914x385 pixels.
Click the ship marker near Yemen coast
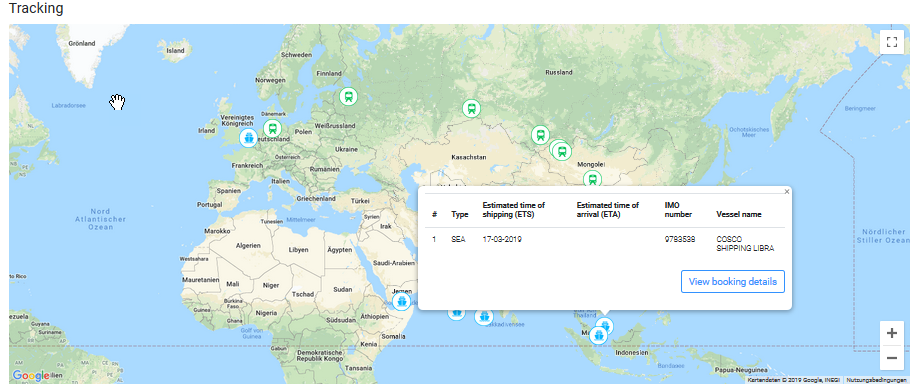tap(401, 302)
